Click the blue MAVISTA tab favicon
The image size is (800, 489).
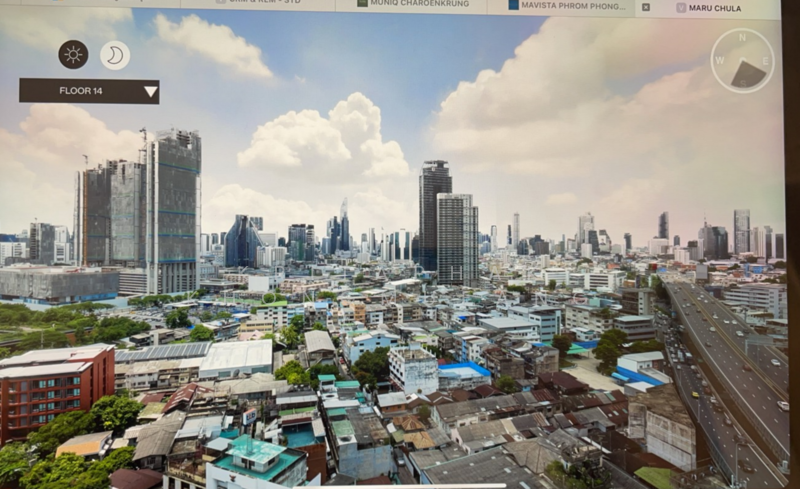513,5
